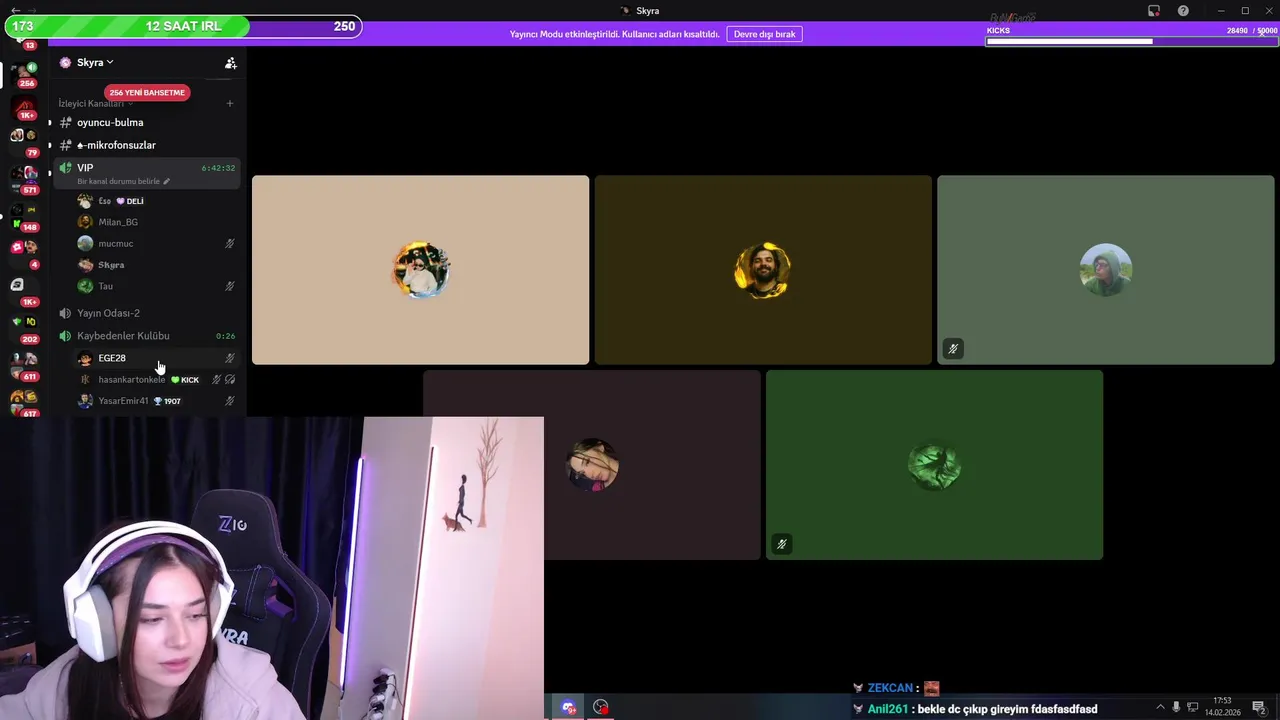Viewport: 1280px width, 720px height.
Task: Join the Kaybedenler Kulübü voice channel
Action: 146,336
